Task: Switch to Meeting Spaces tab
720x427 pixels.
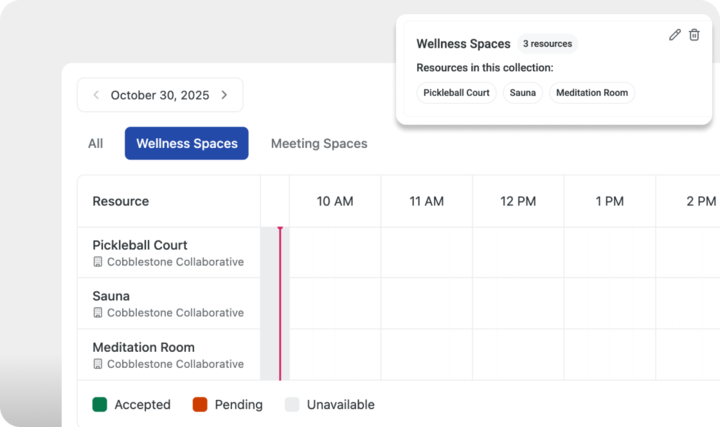Action: [x=319, y=144]
